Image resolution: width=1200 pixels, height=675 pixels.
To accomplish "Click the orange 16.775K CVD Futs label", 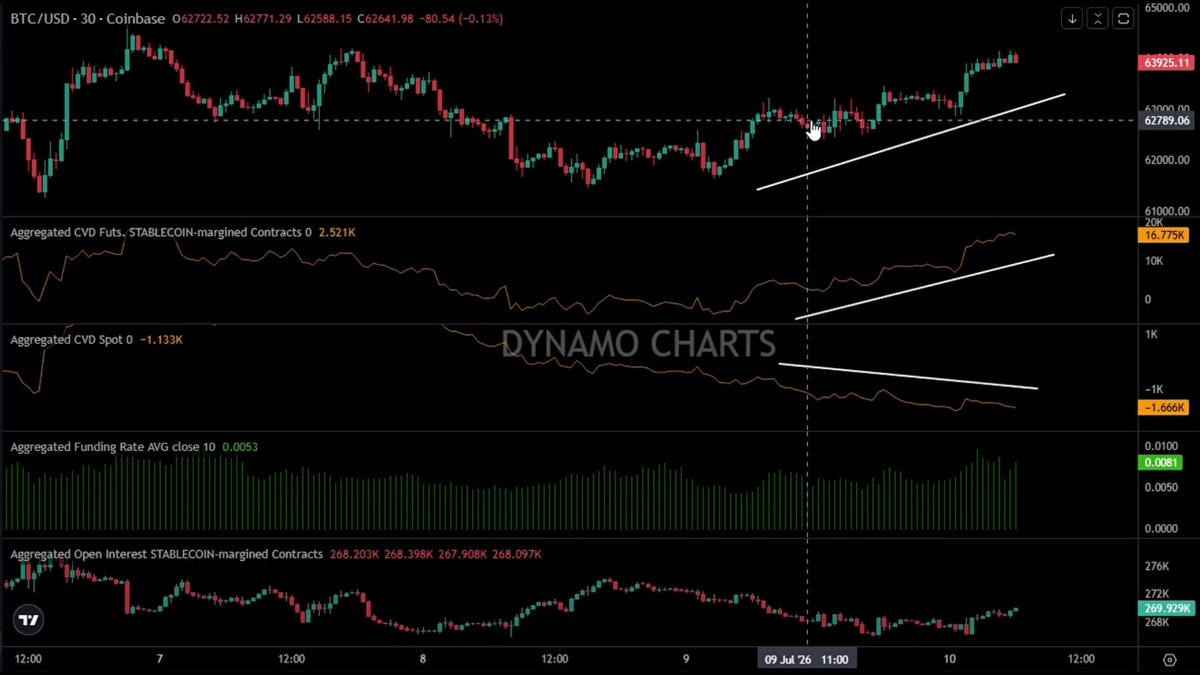I will (x=1164, y=236).
